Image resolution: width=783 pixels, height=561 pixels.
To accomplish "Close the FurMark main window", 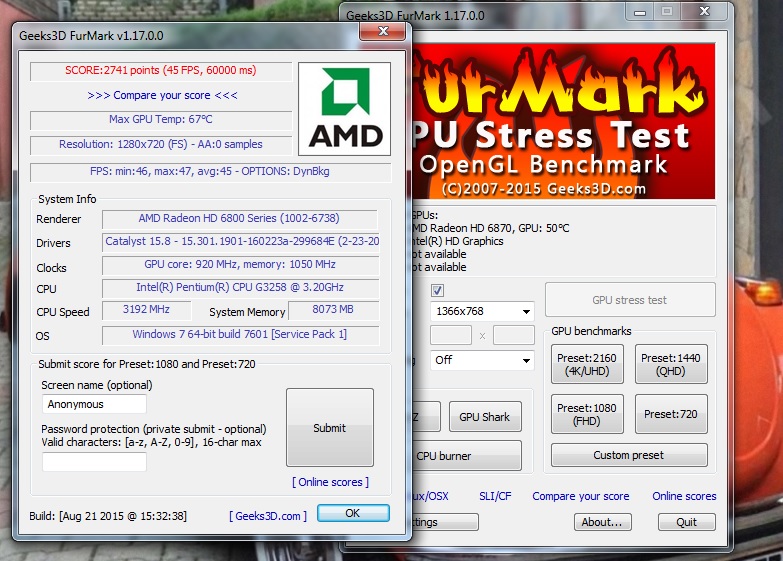I will [x=705, y=11].
